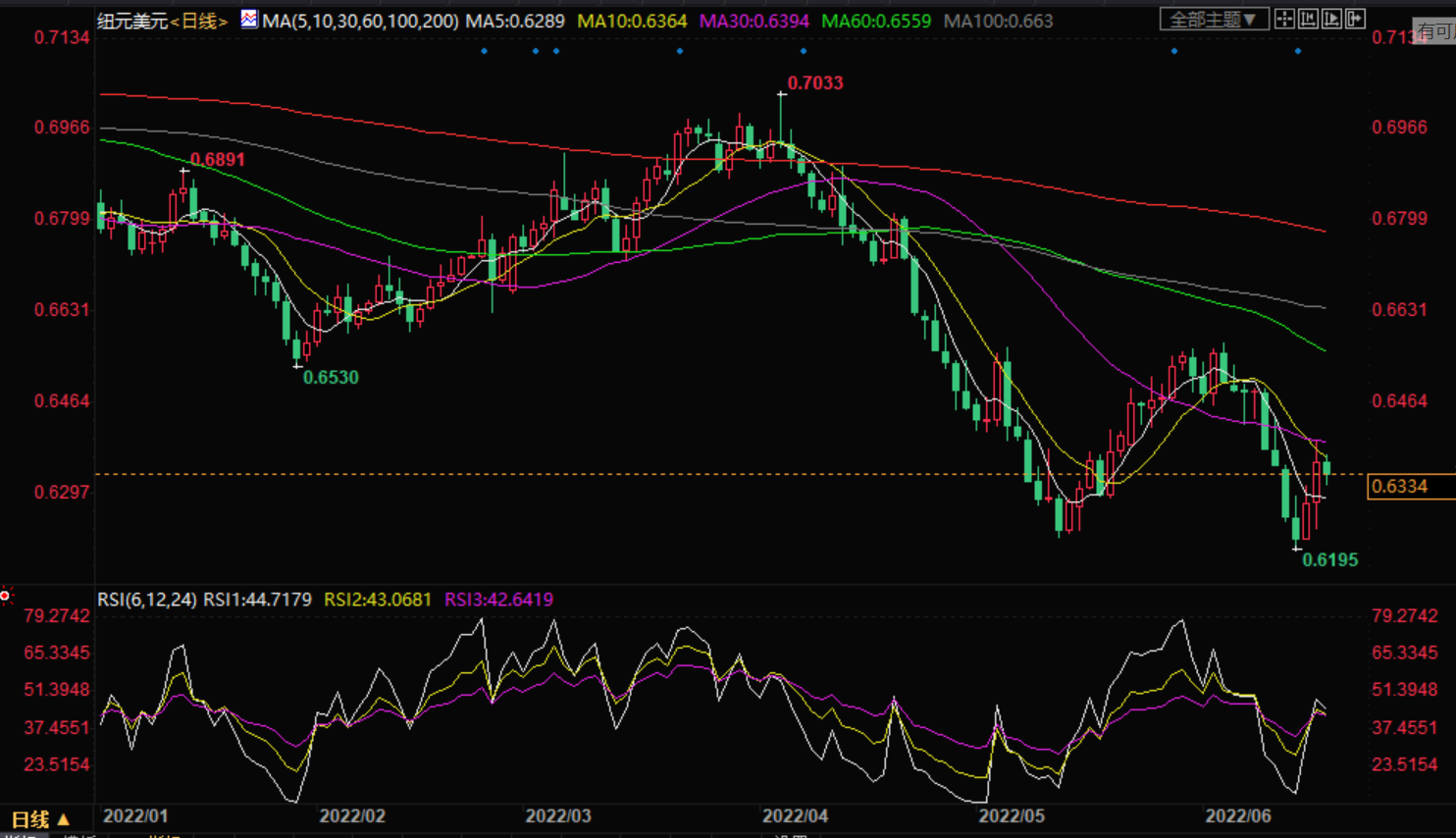Click the MA5:0.6289 value label
1456x838 pixels.
coord(515,21)
